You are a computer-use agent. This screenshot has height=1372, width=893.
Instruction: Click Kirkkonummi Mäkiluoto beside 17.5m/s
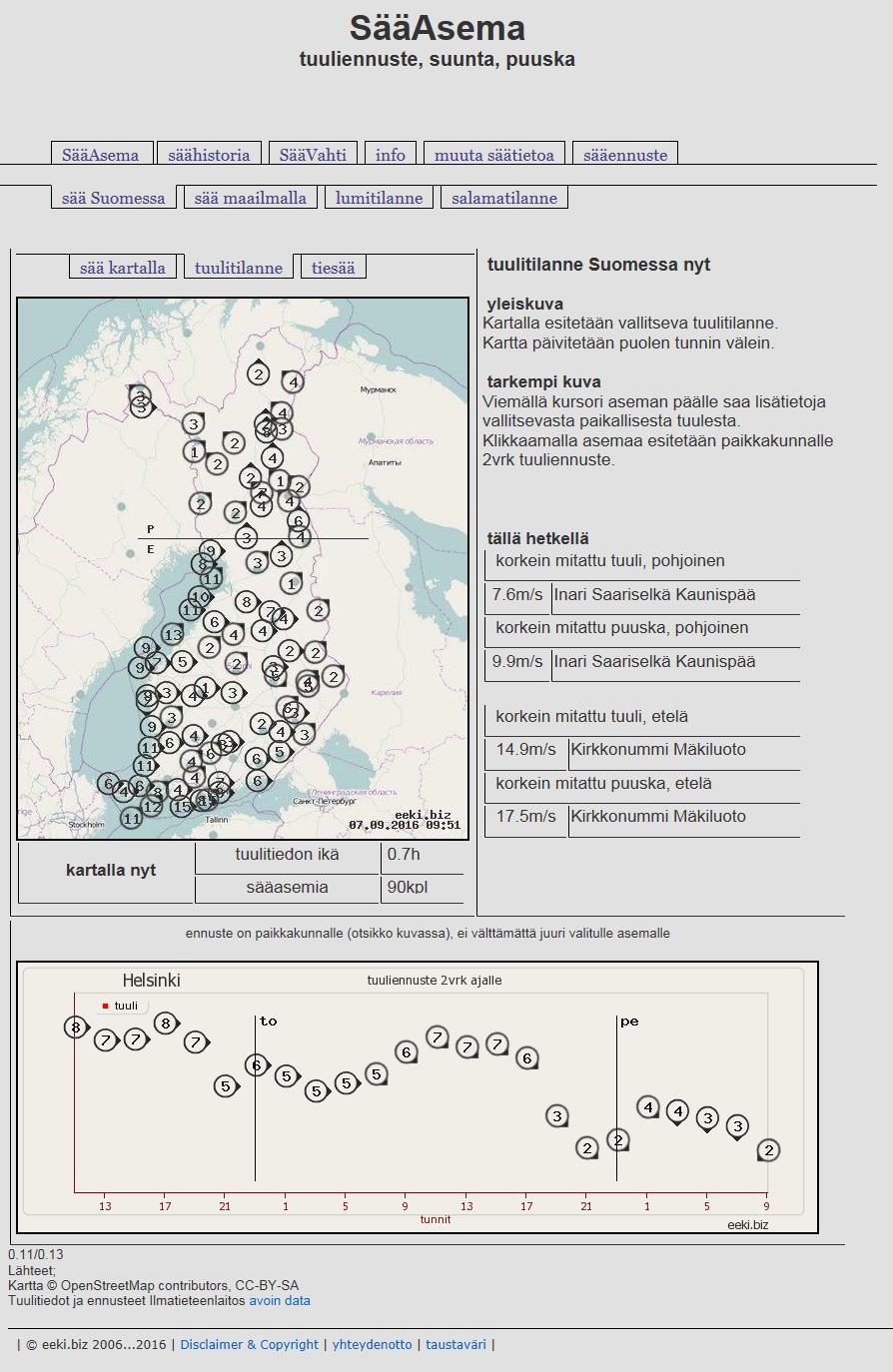658,816
